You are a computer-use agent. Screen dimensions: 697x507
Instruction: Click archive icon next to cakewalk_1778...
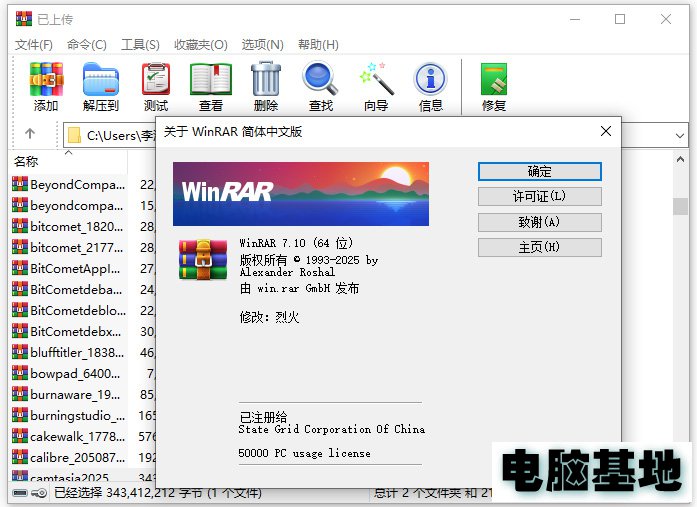click(20, 436)
